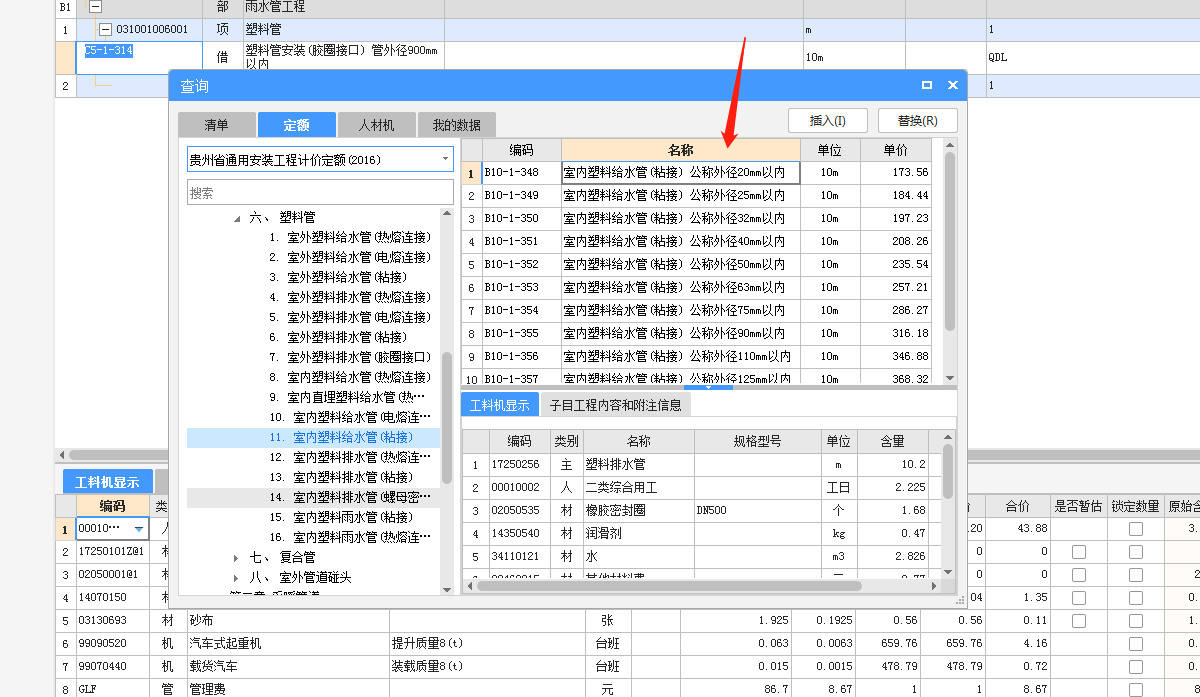Toggle 锁定数量 checkbox for row 14070150

[x=1136, y=598]
